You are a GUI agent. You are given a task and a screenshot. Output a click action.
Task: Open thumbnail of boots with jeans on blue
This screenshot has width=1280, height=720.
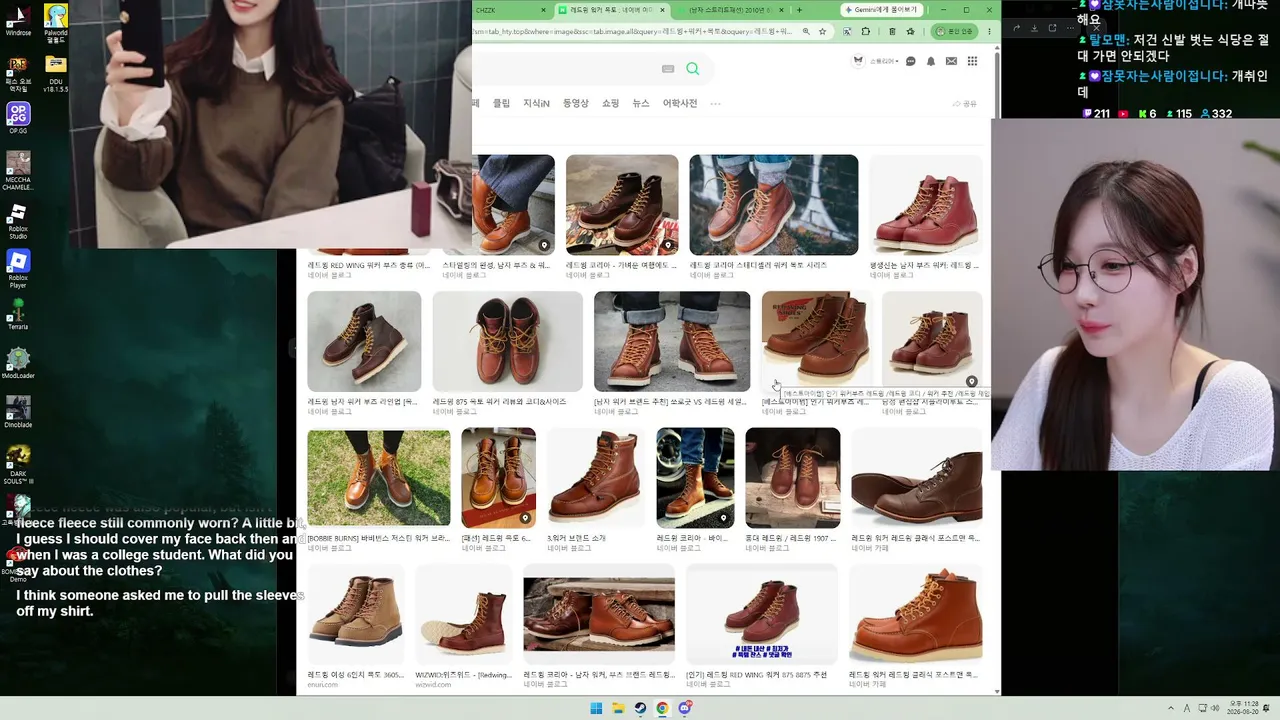(x=774, y=205)
